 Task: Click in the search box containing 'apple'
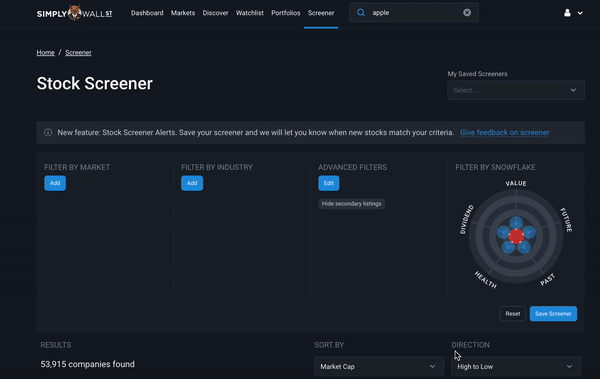(x=414, y=13)
